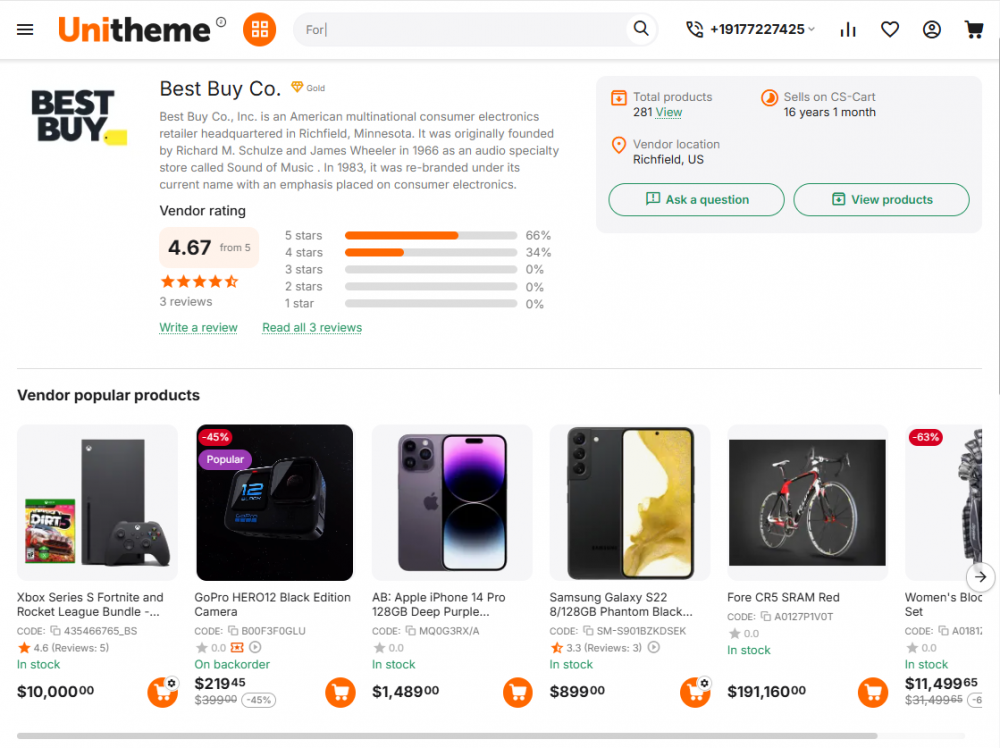Click Write a review link
The image size is (1000, 748).
coord(198,328)
